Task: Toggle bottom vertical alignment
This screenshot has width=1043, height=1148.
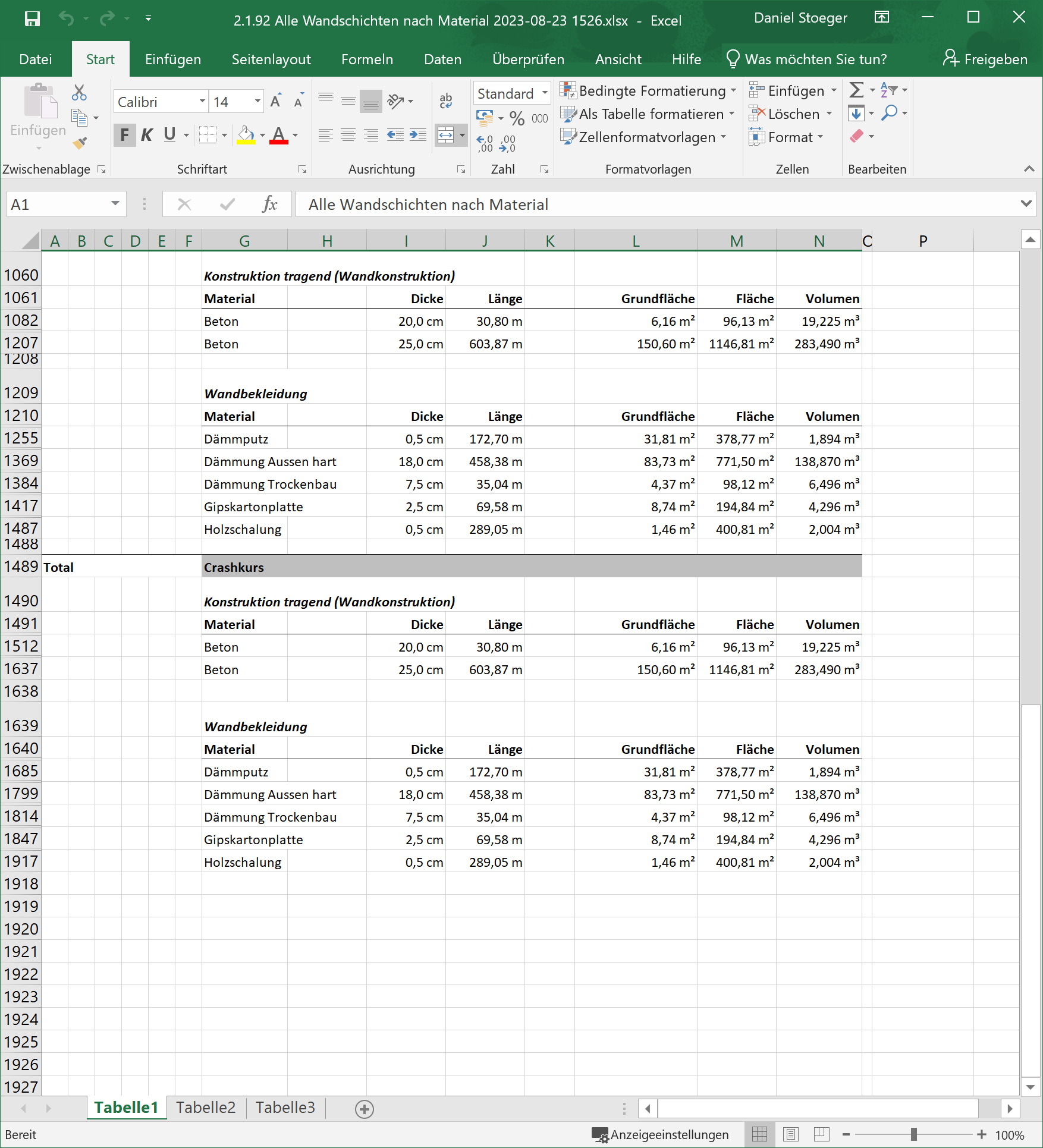Action: point(371,100)
